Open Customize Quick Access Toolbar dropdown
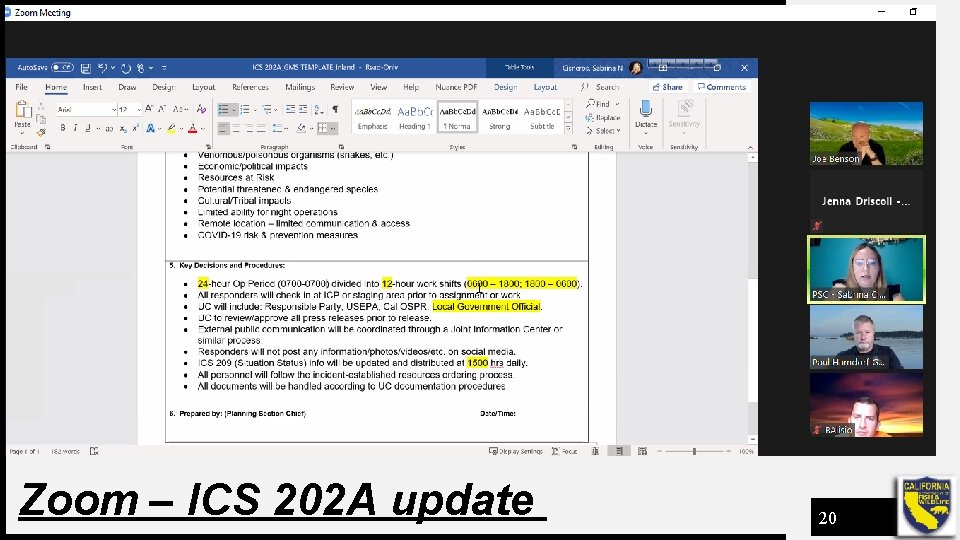960x540 pixels. (x=164, y=68)
